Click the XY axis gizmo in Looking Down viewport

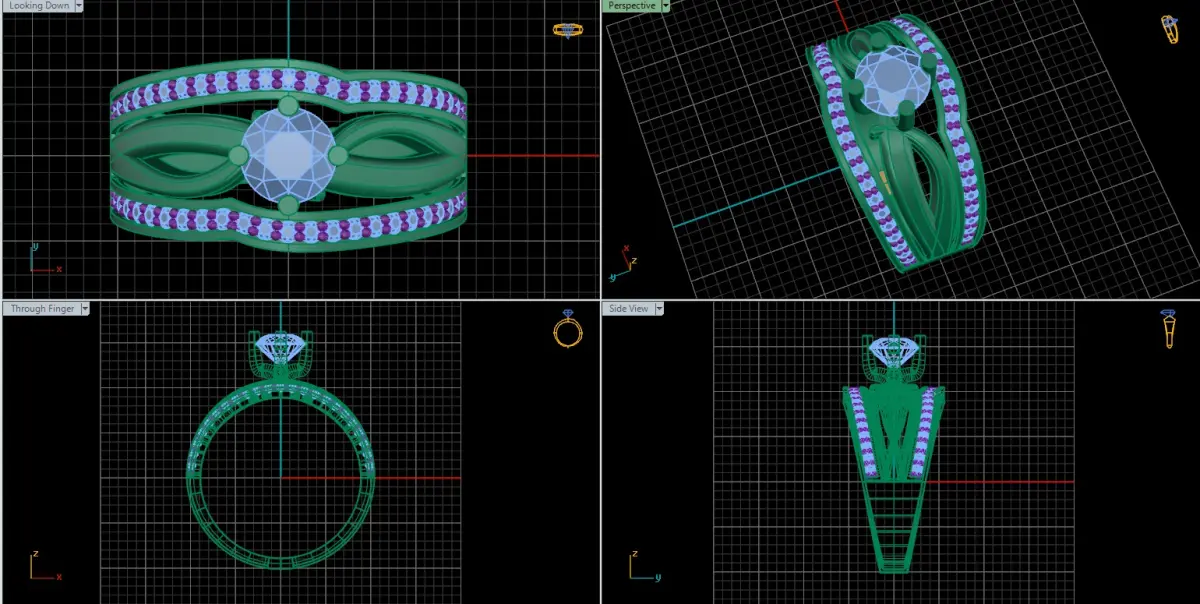(44, 256)
